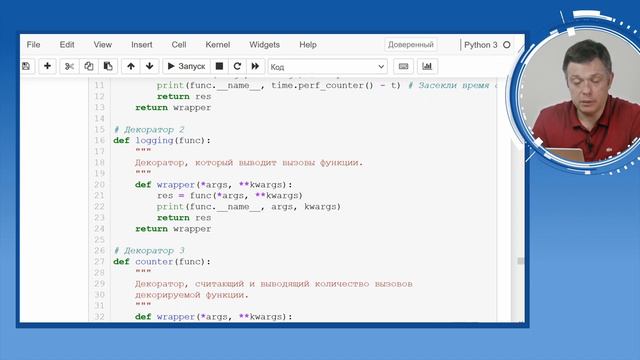This screenshot has width=640, height=360.
Task: Click docstring 'Декоратор, который выводит вызовы функции.'
Action: (x=249, y=162)
